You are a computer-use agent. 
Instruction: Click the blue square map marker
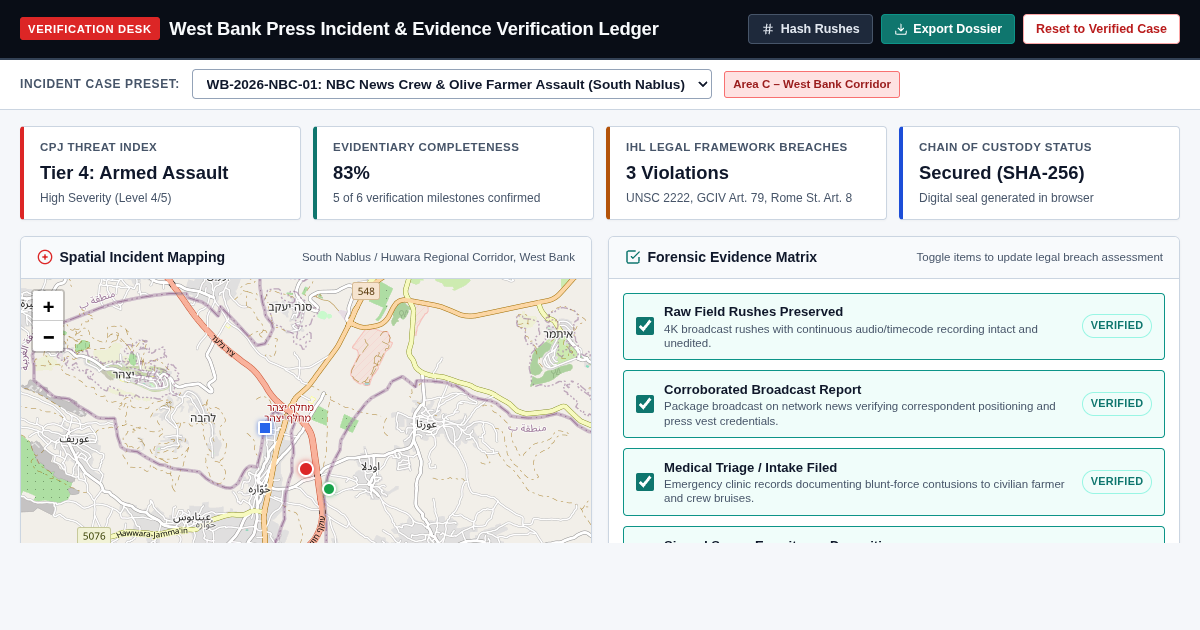(265, 428)
